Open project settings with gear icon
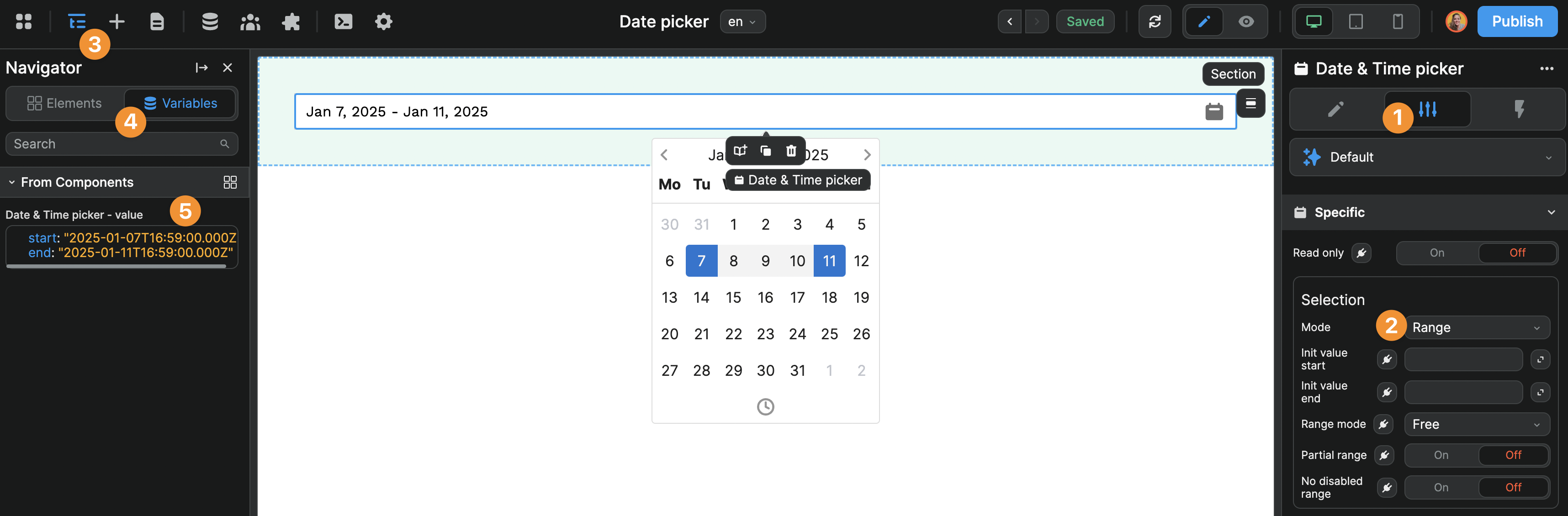Image resolution: width=1568 pixels, height=516 pixels. [383, 21]
